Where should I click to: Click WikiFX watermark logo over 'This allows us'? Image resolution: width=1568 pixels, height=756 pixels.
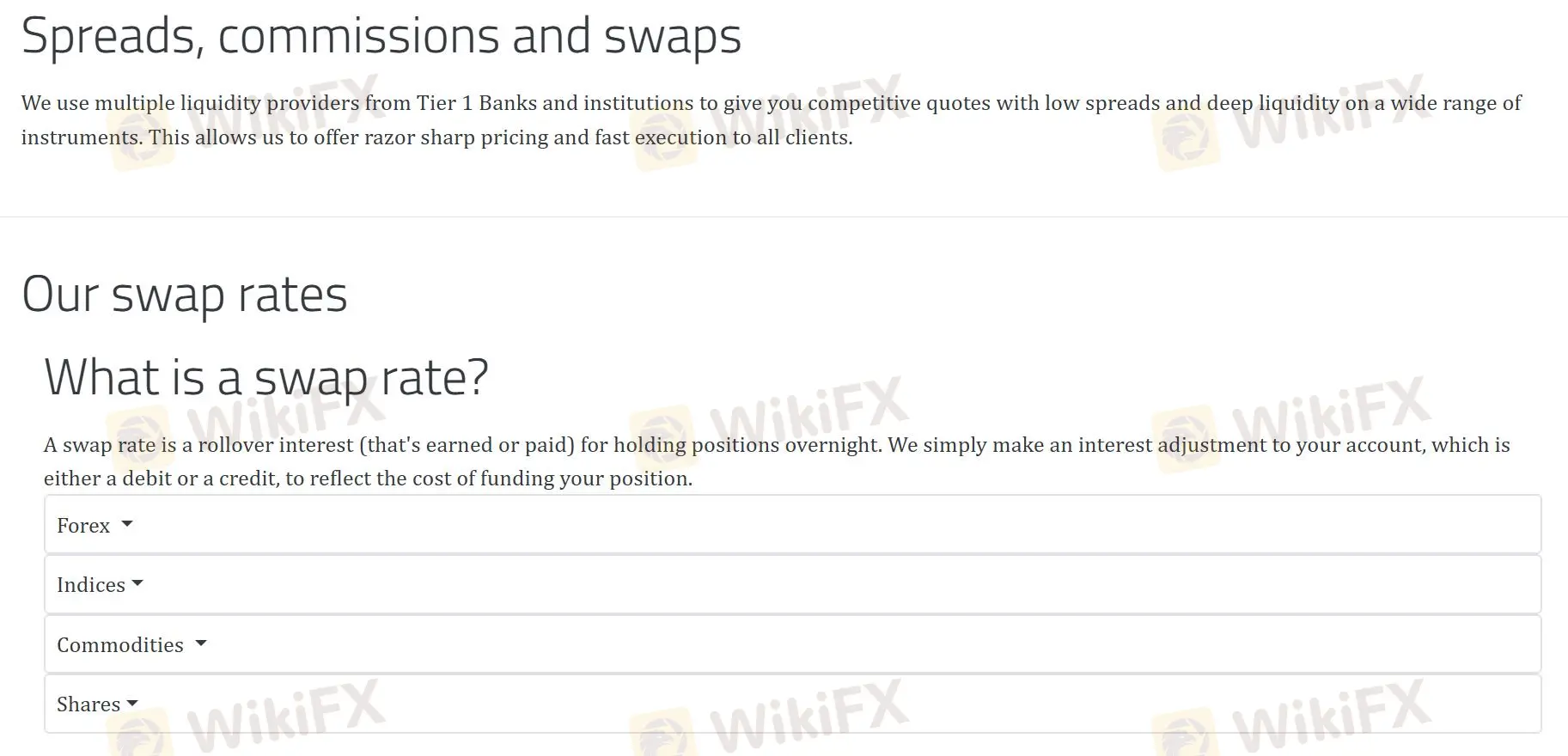pyautogui.click(x=138, y=137)
